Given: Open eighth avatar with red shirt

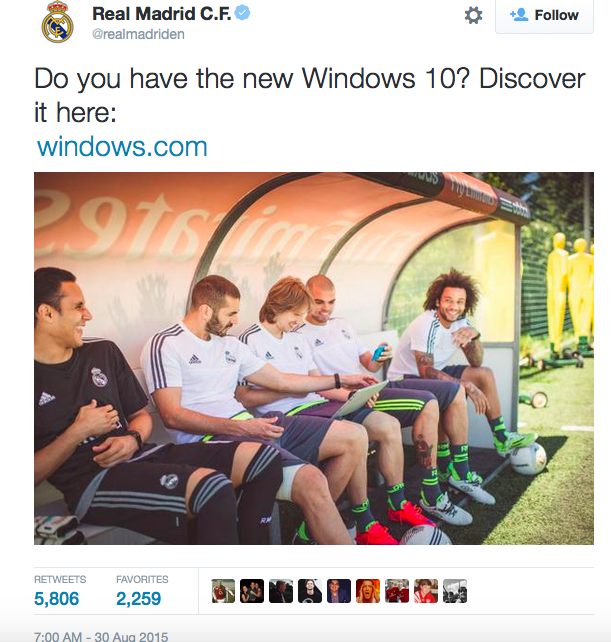Looking at the screenshot, I should pyautogui.click(x=426, y=591).
